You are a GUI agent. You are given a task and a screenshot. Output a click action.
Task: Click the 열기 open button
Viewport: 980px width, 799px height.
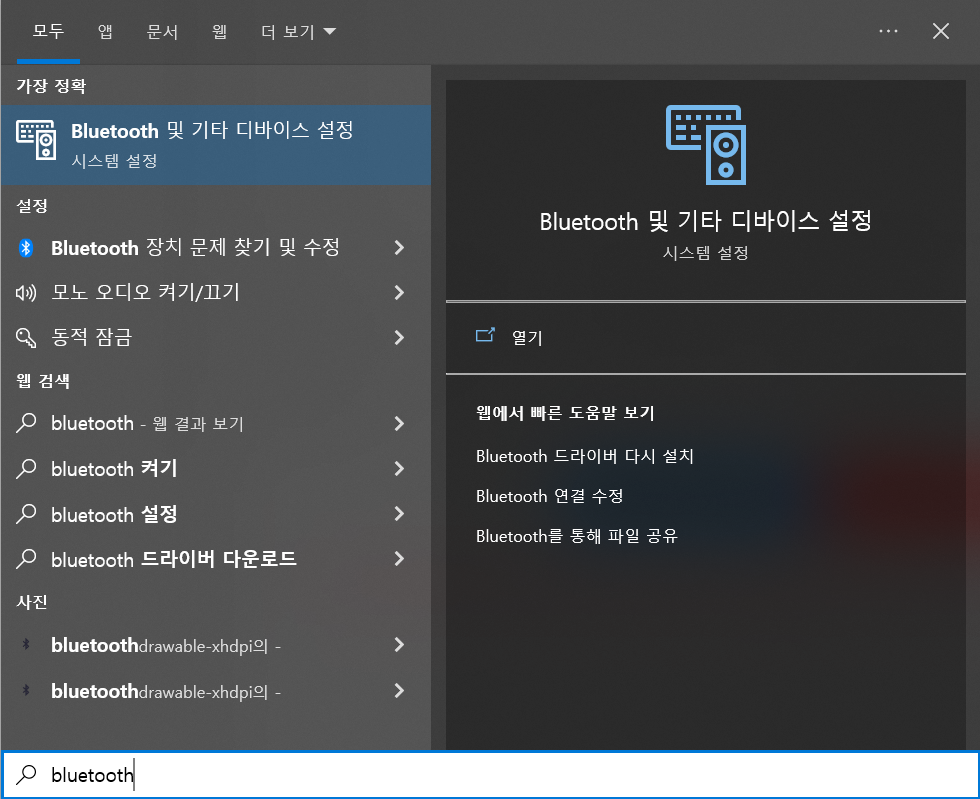(x=706, y=338)
